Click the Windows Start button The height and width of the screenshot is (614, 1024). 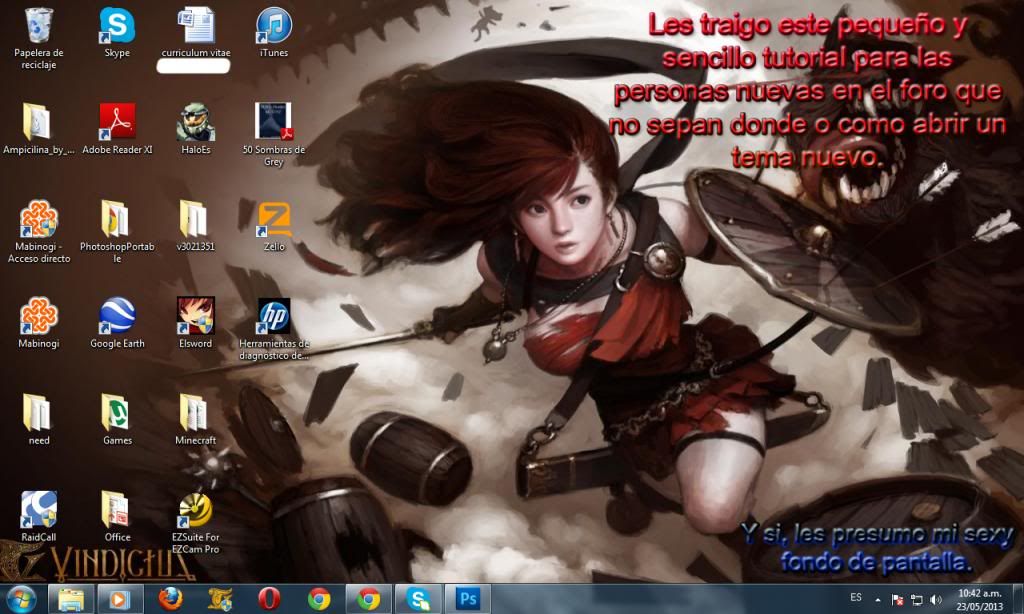[x=21, y=598]
